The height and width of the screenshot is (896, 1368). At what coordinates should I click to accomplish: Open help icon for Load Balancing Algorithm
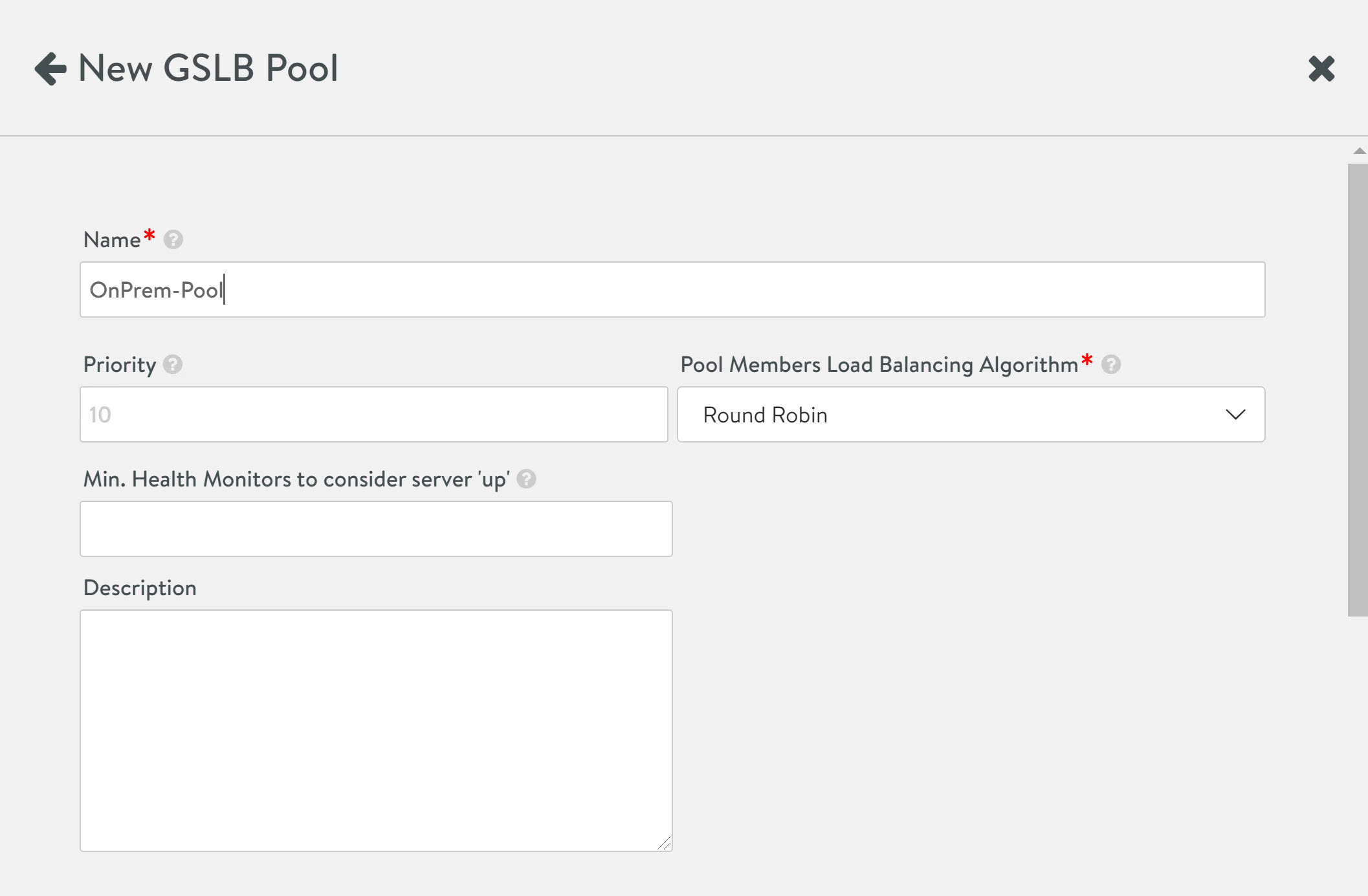(x=1110, y=365)
